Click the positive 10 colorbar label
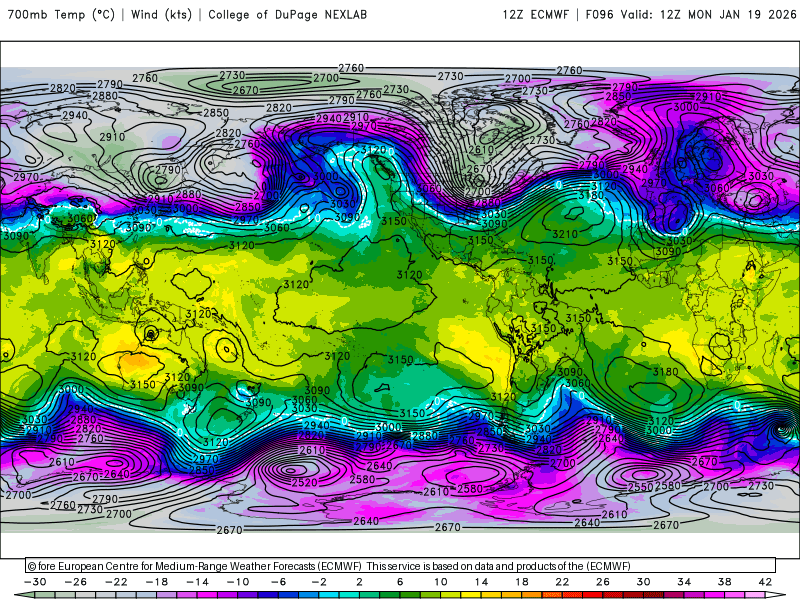The height and width of the screenshot is (600, 800). 441,582
